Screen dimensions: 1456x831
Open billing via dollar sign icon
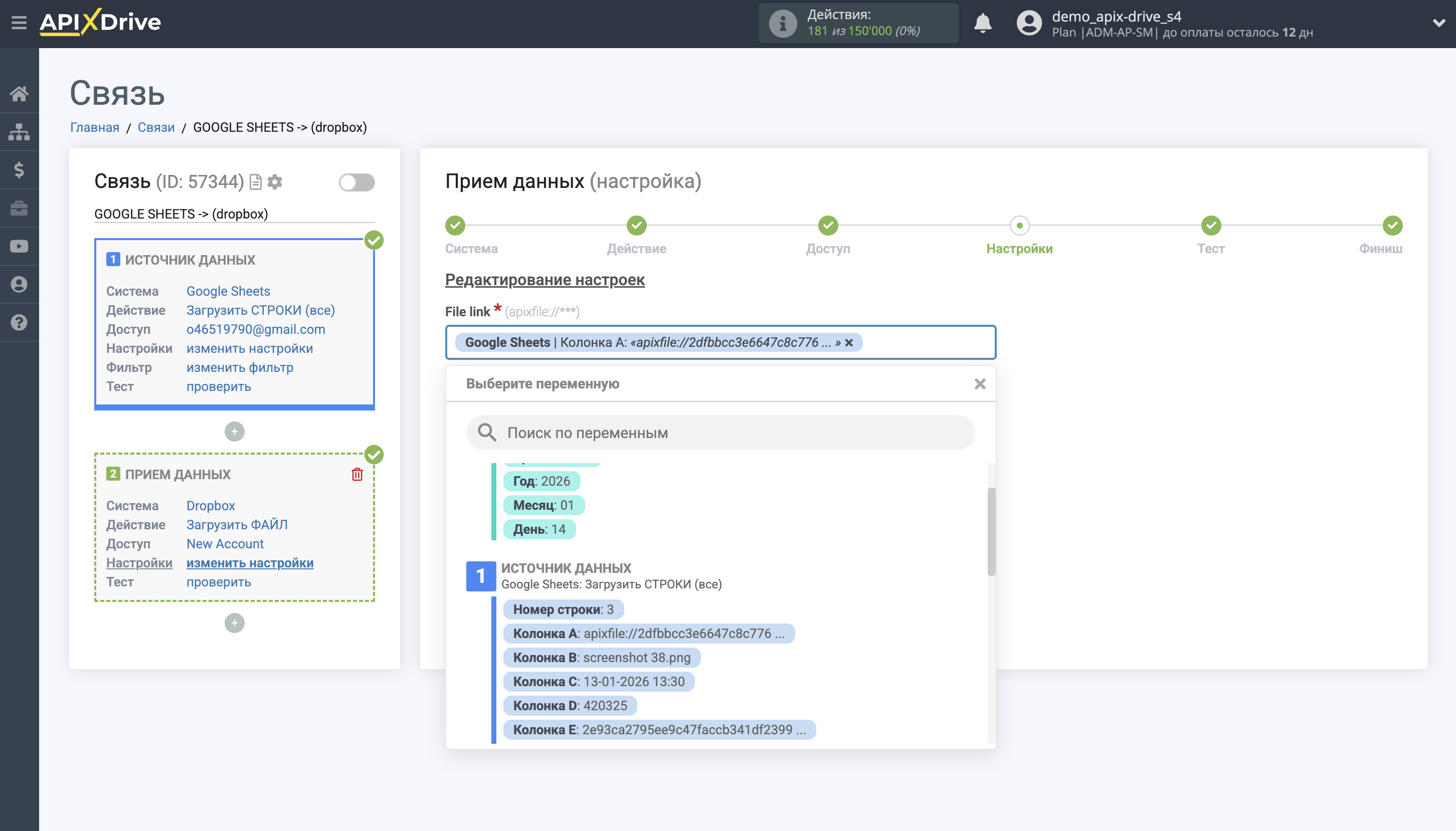click(19, 169)
